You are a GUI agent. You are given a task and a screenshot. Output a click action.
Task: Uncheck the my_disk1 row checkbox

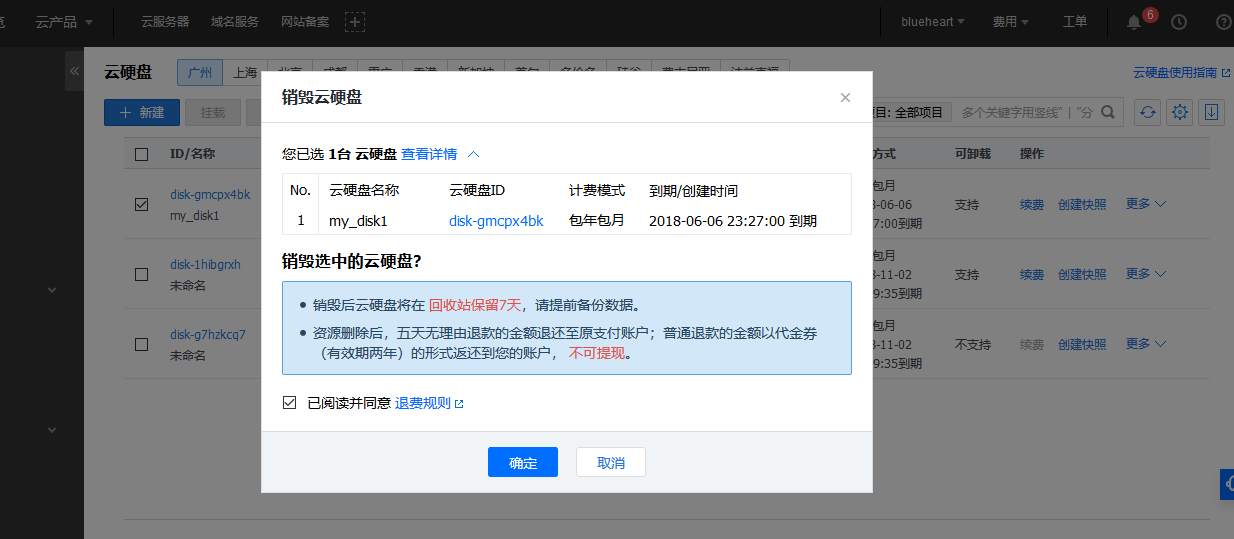point(141,204)
